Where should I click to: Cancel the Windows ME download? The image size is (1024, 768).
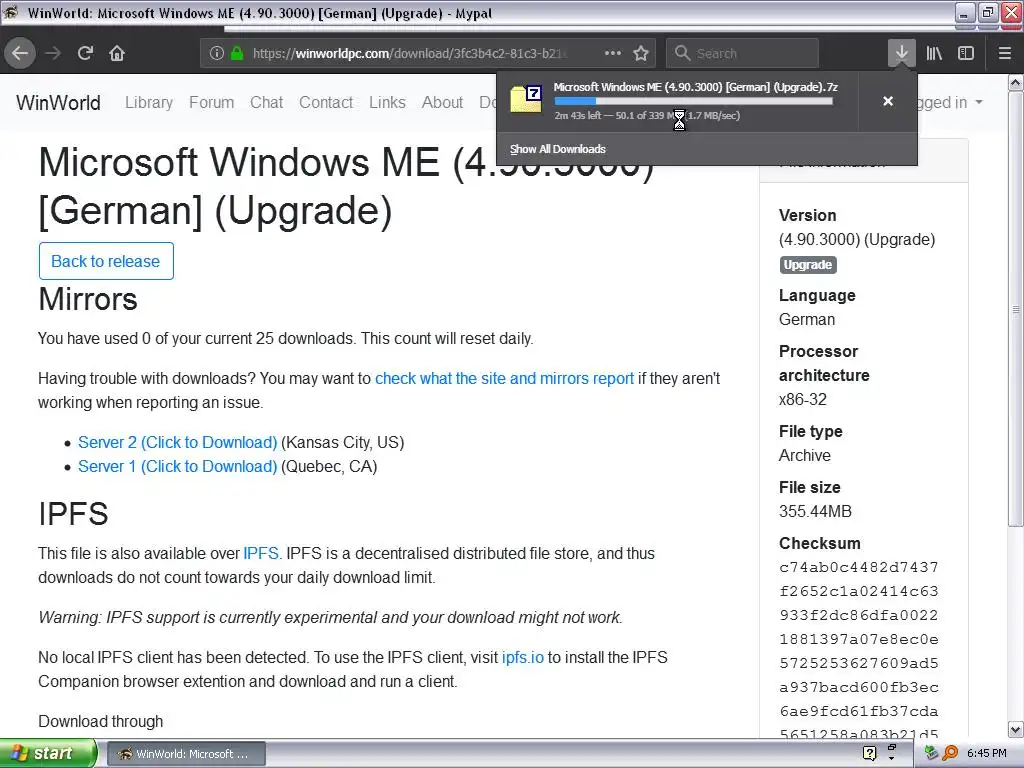coord(888,101)
